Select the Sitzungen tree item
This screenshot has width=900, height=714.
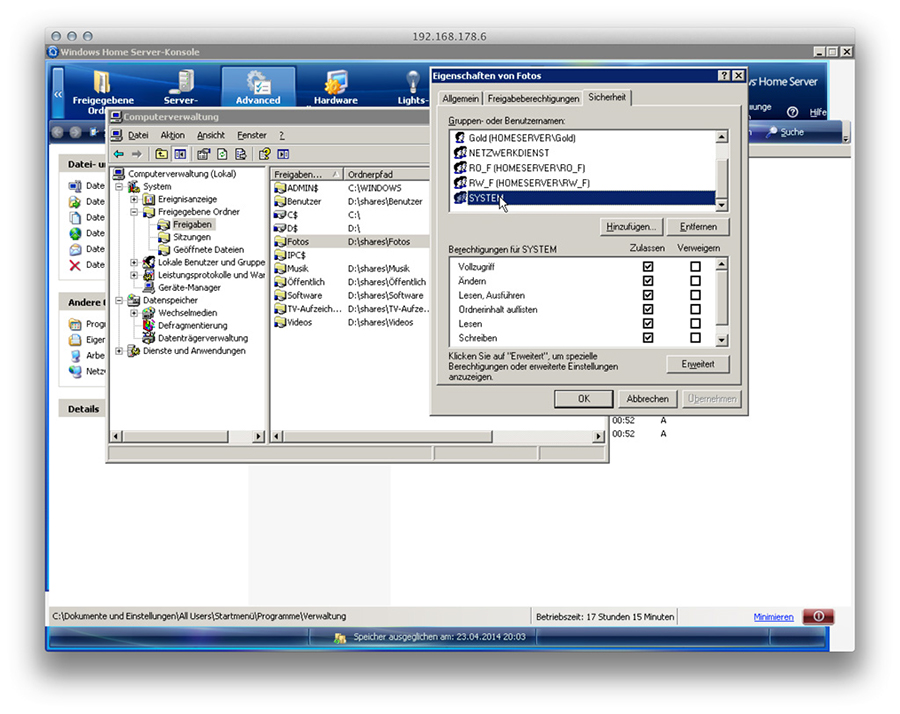pos(192,236)
